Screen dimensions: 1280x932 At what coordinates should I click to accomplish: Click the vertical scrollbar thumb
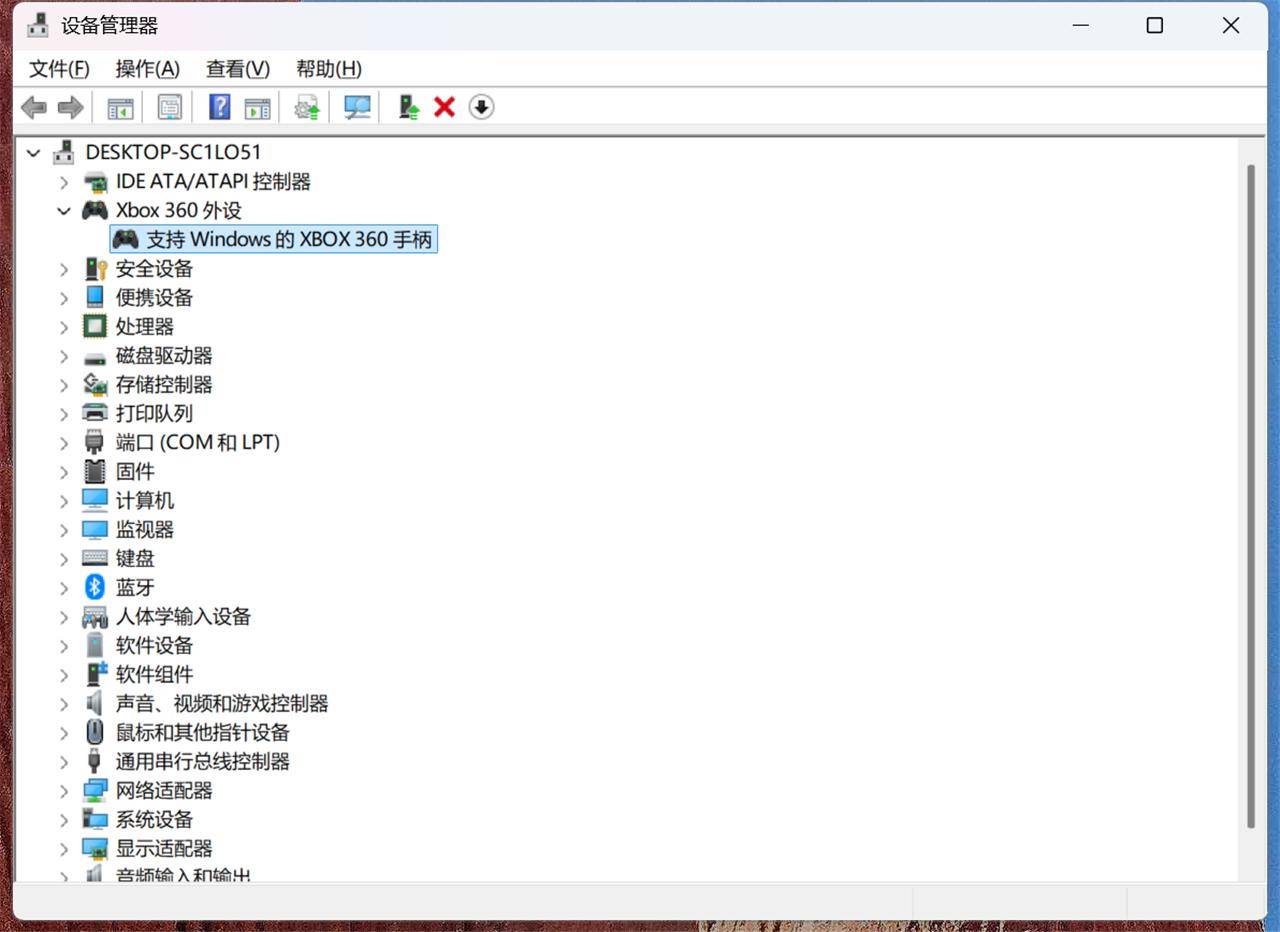pos(1250,496)
